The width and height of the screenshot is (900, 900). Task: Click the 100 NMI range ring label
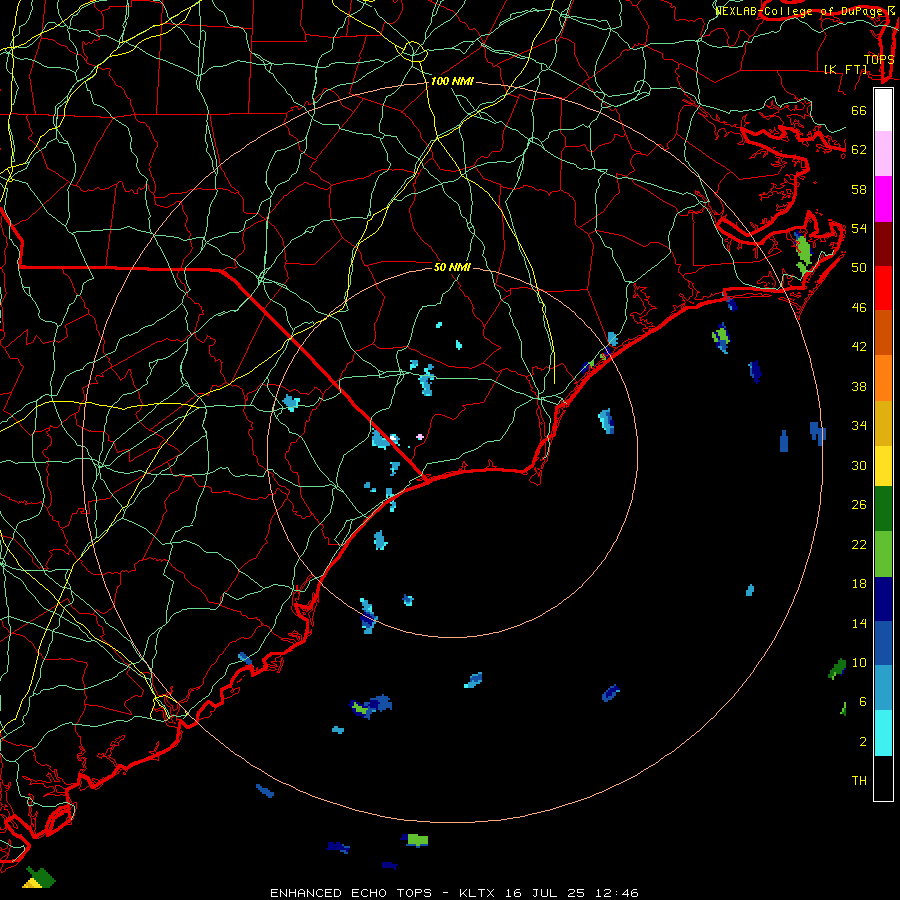(x=452, y=82)
